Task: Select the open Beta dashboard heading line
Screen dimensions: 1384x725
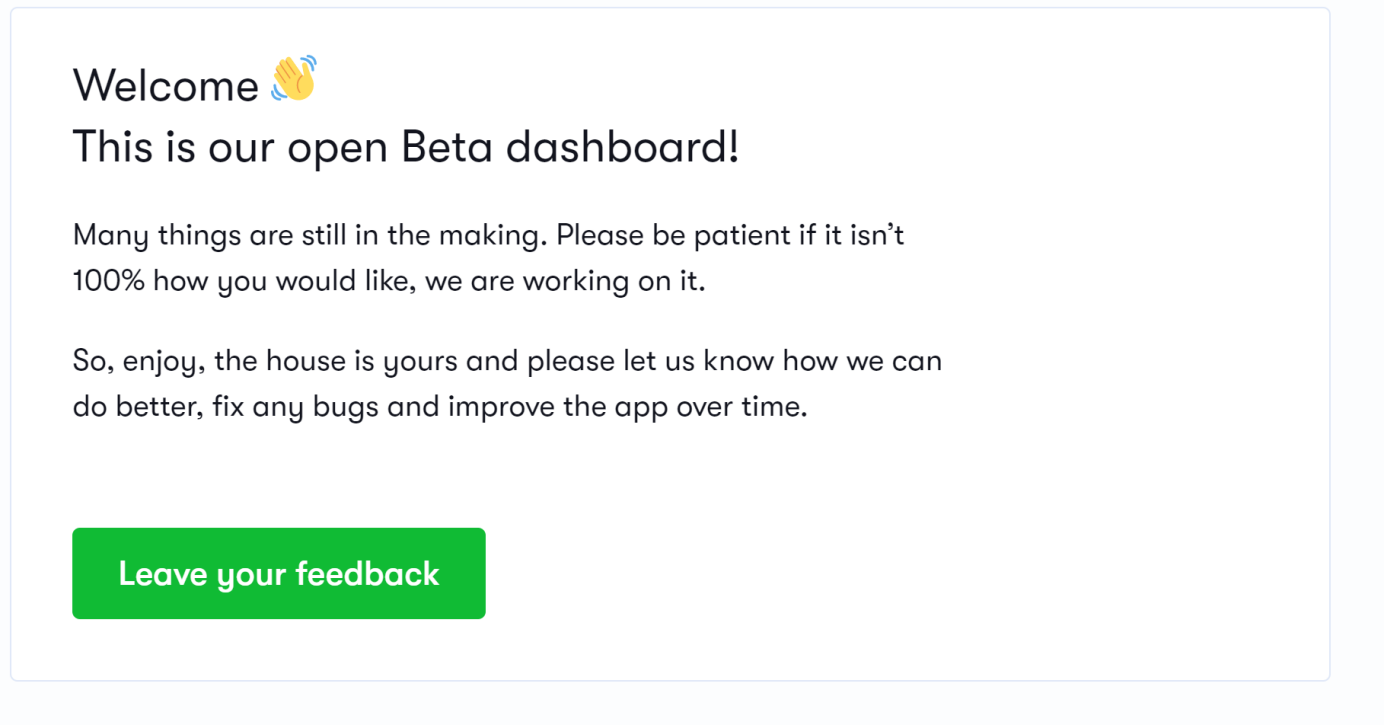Action: (405, 147)
